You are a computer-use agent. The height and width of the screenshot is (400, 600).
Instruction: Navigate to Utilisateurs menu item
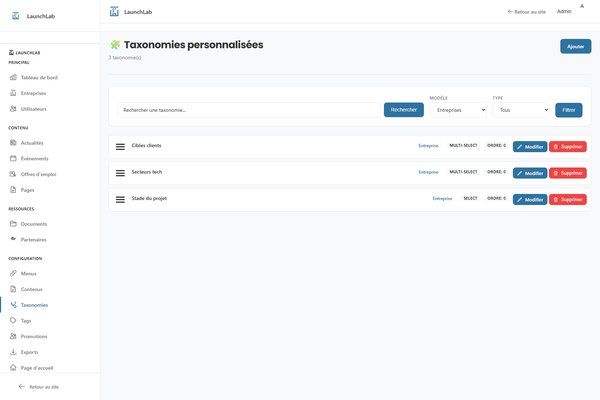(x=33, y=108)
